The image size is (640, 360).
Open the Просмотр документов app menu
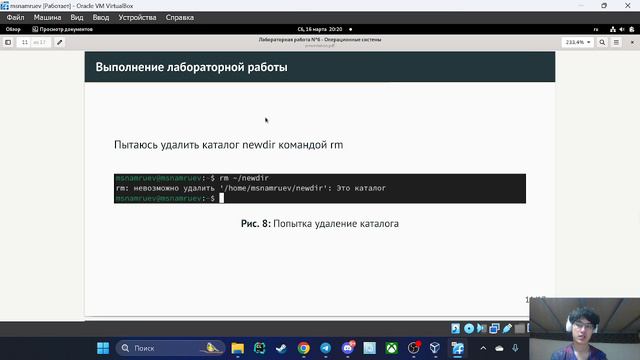62,29
